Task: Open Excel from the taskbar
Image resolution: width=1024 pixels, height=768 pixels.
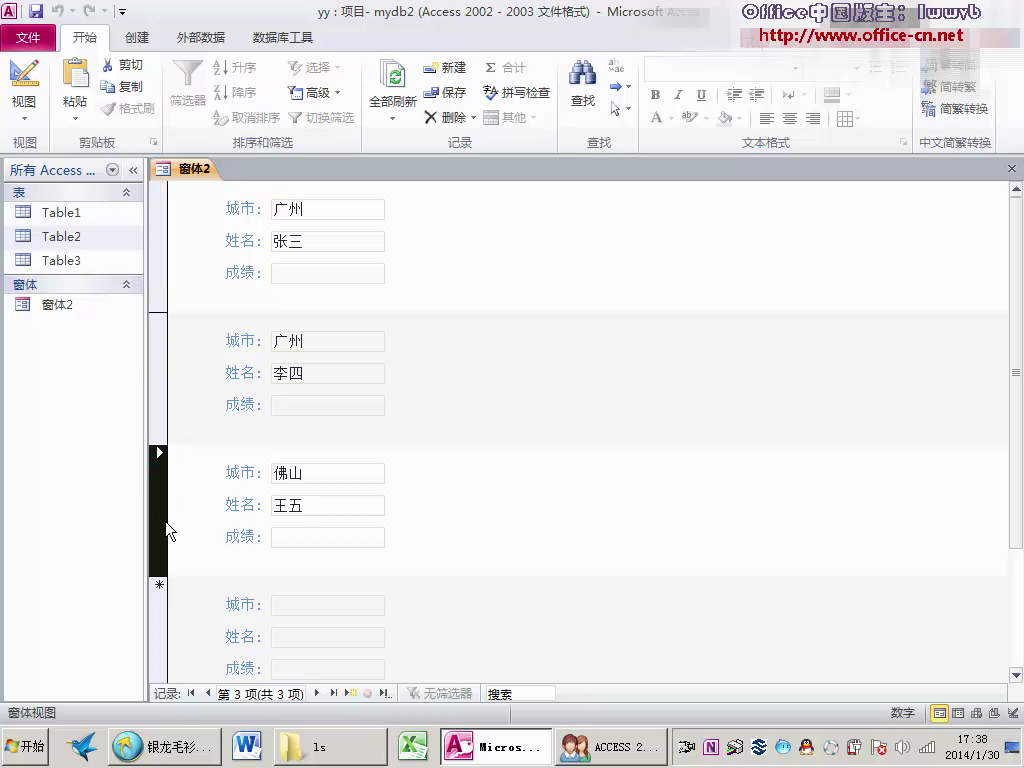Action: tap(413, 746)
